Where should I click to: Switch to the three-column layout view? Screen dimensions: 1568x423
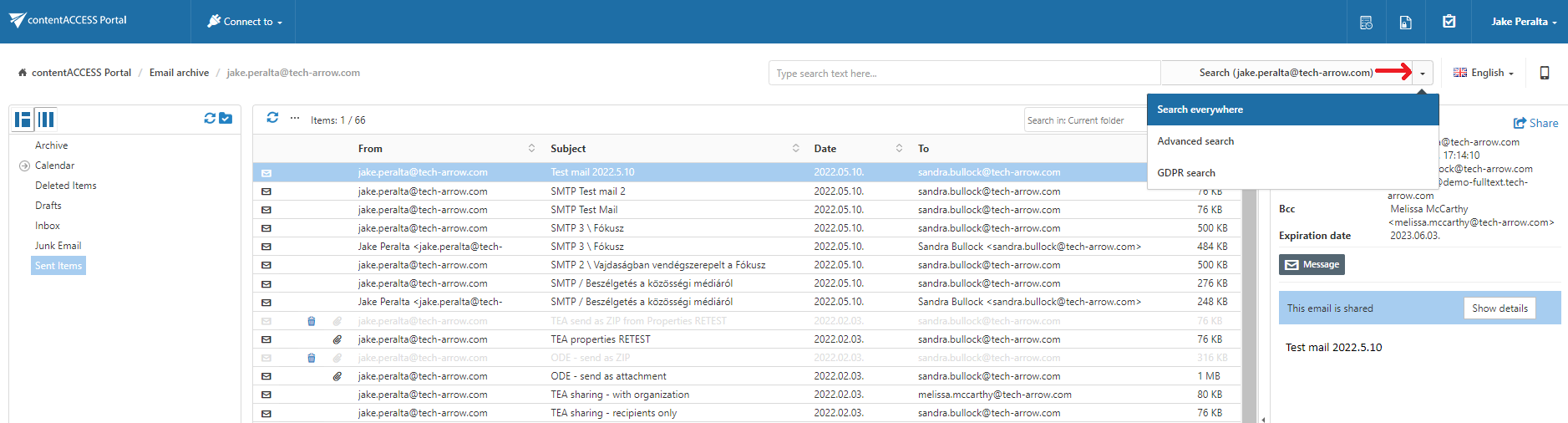[47, 120]
